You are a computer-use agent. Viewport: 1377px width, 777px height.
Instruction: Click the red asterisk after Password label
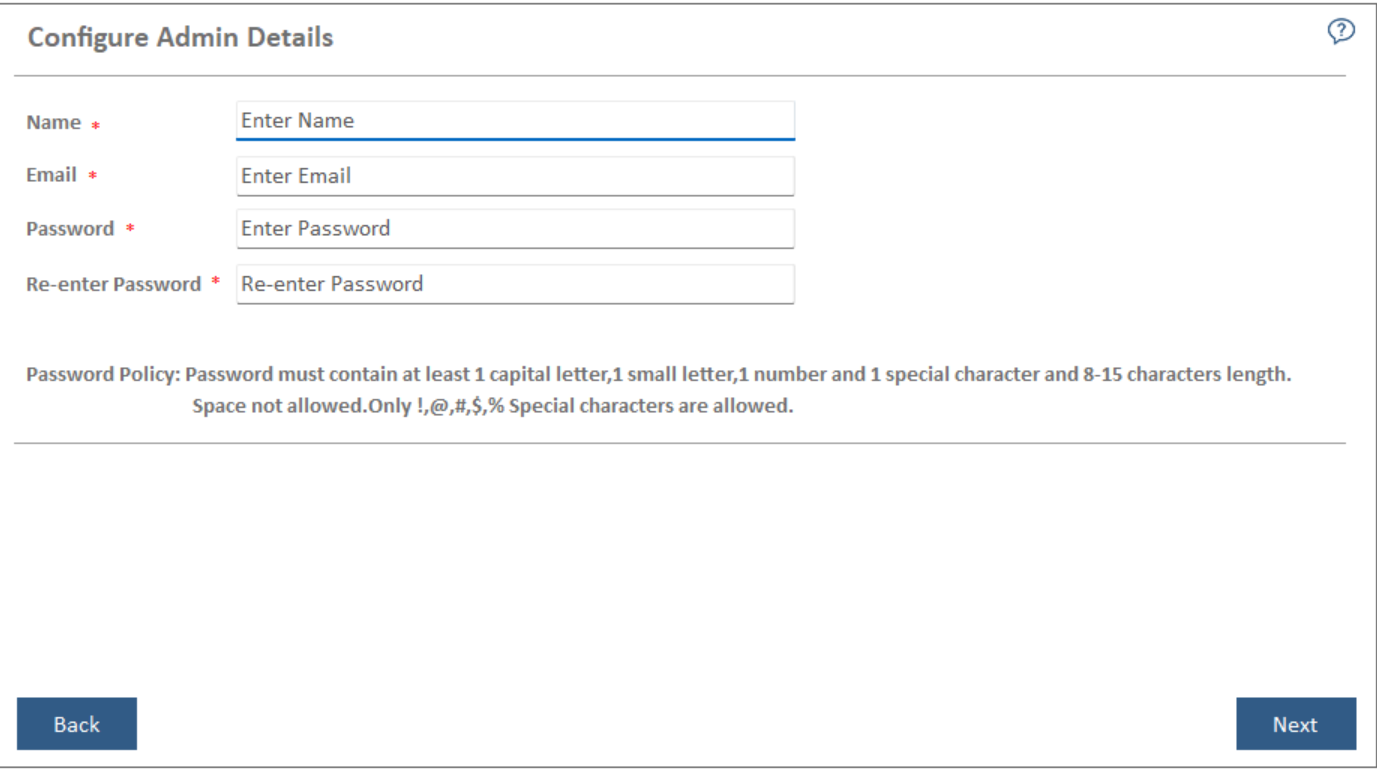[x=130, y=230]
